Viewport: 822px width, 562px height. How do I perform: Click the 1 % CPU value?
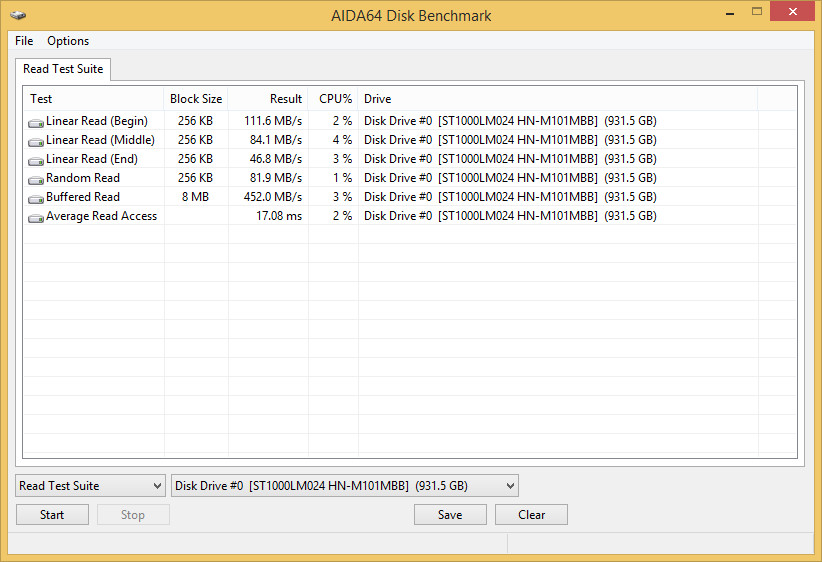[342, 178]
